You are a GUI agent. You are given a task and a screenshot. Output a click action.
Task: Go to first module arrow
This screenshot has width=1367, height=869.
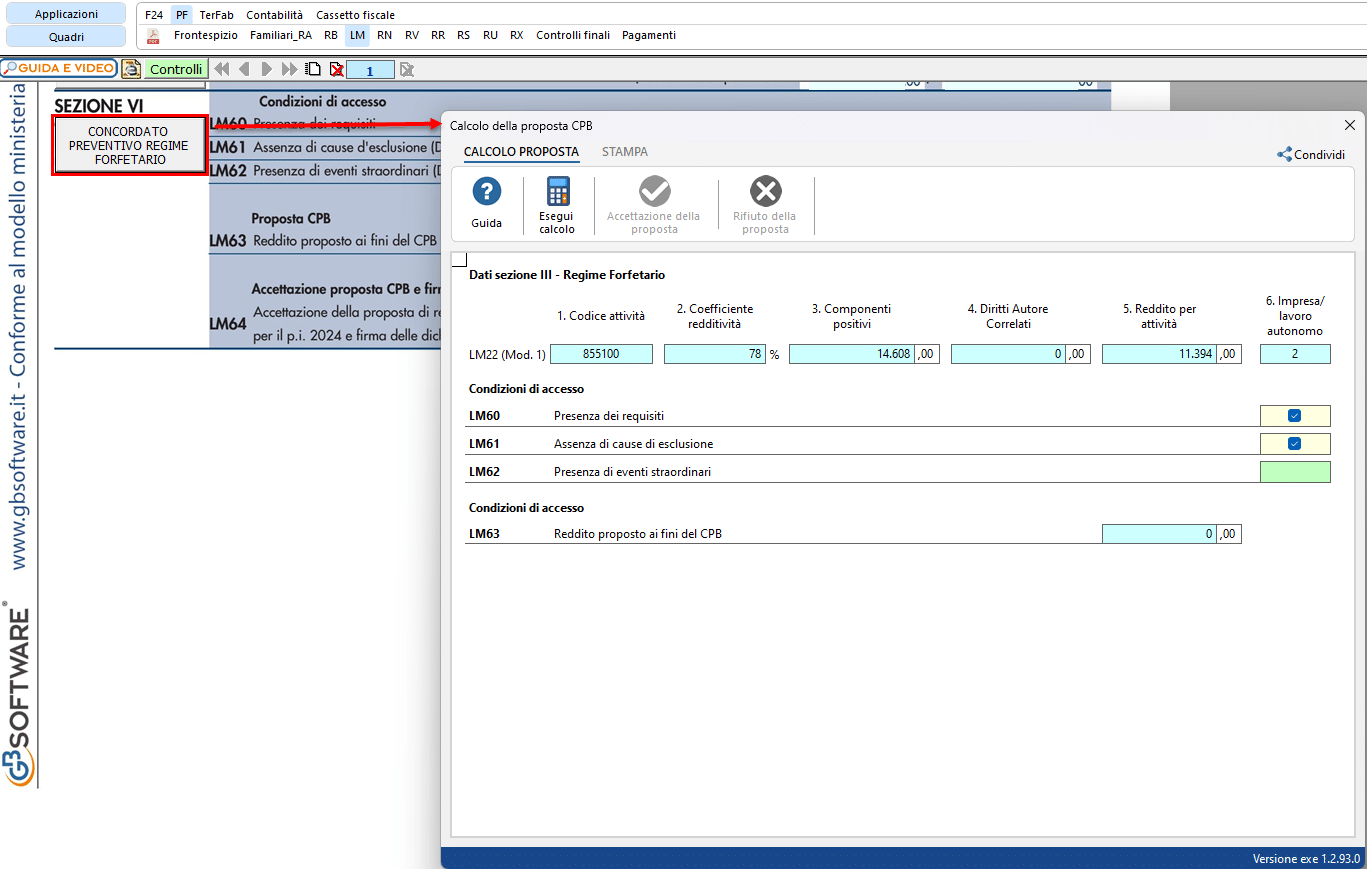[222, 69]
